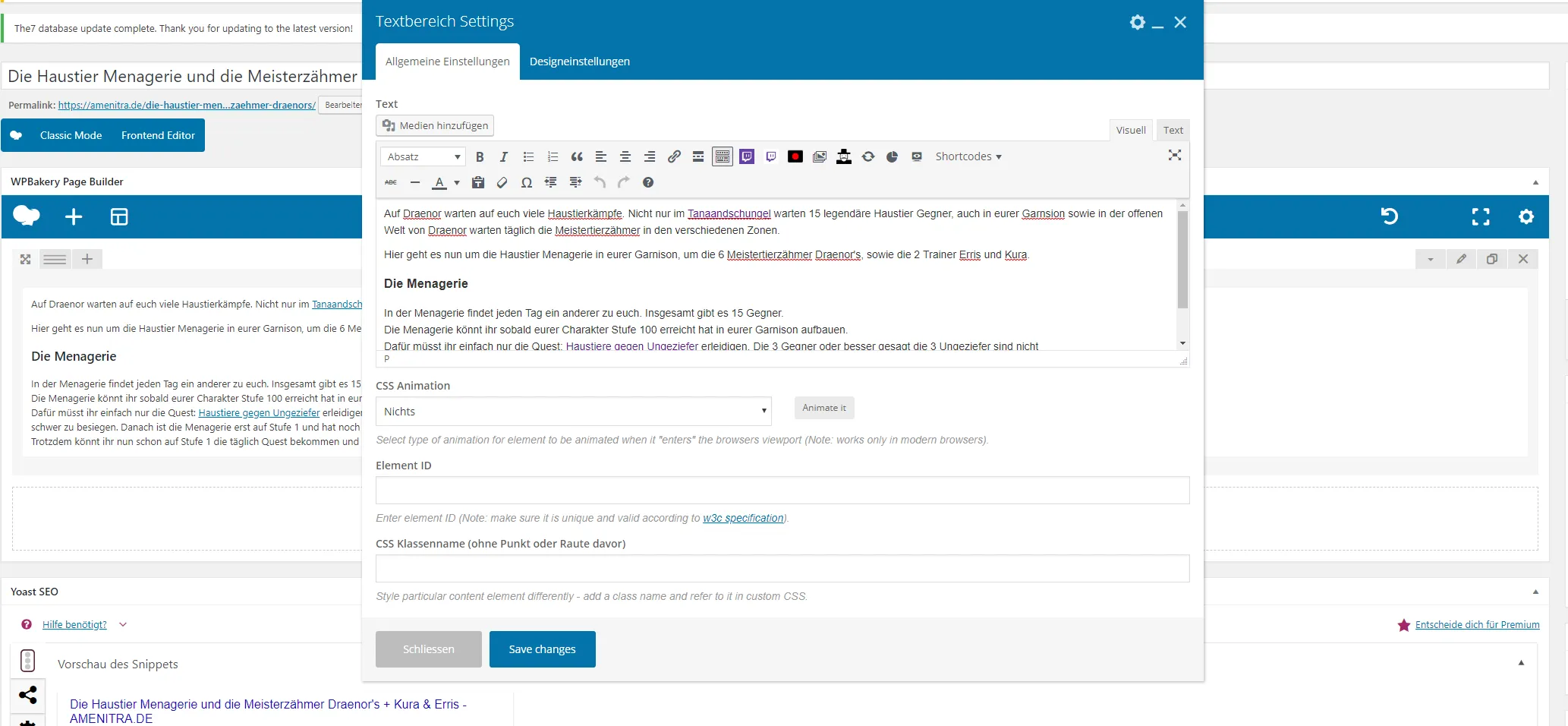Toggle italic formatting in the editor toolbar

pyautogui.click(x=504, y=156)
